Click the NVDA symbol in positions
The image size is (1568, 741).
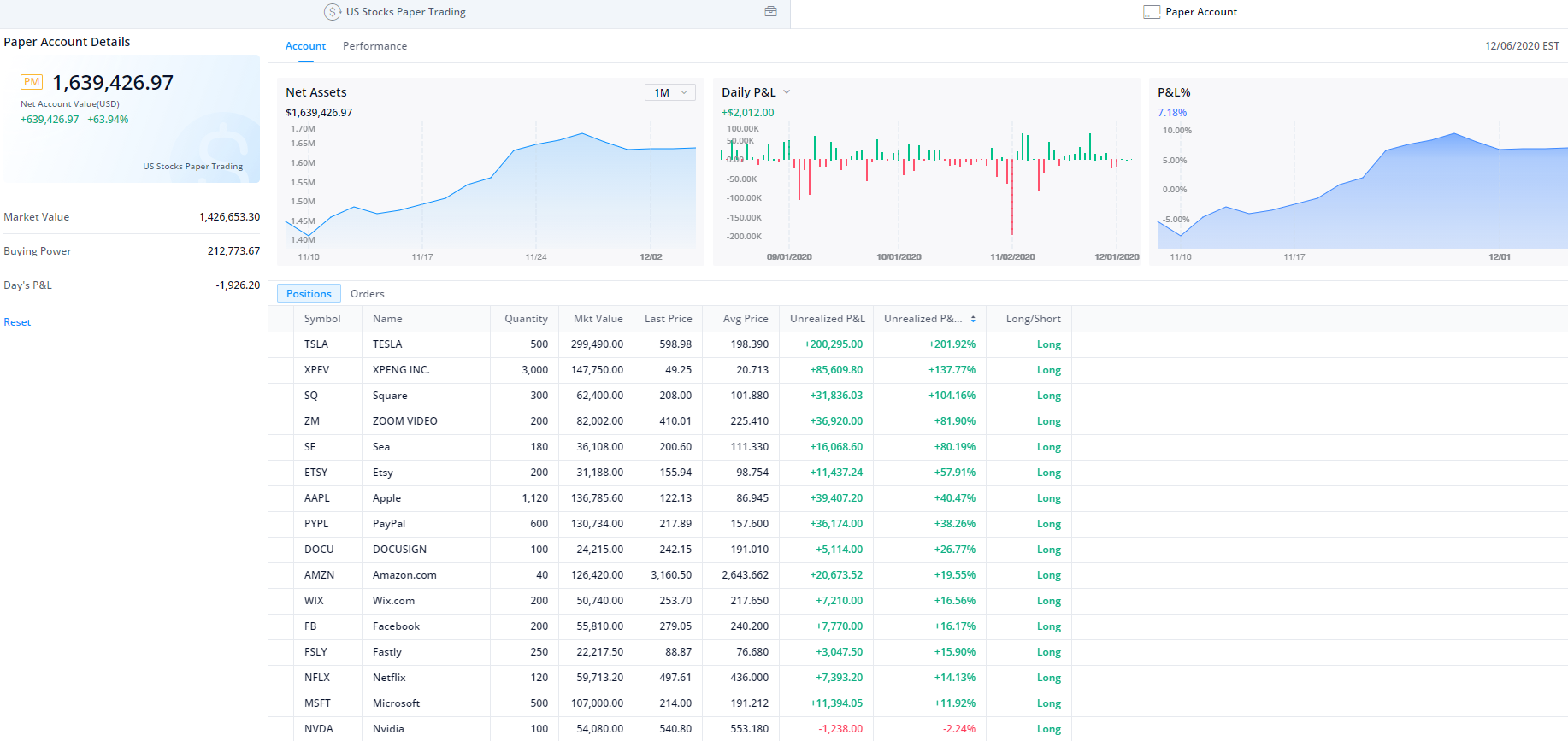(318, 729)
